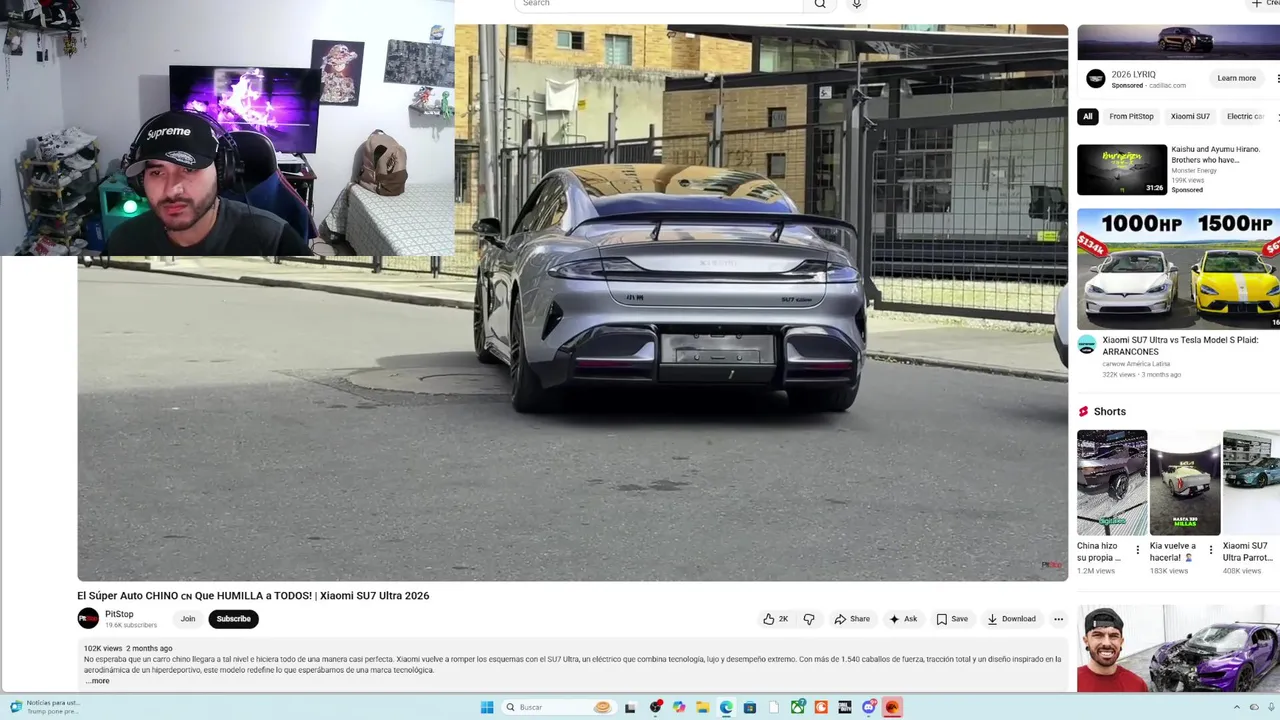
Task: Click the YouTube search input field
Action: click(658, 4)
